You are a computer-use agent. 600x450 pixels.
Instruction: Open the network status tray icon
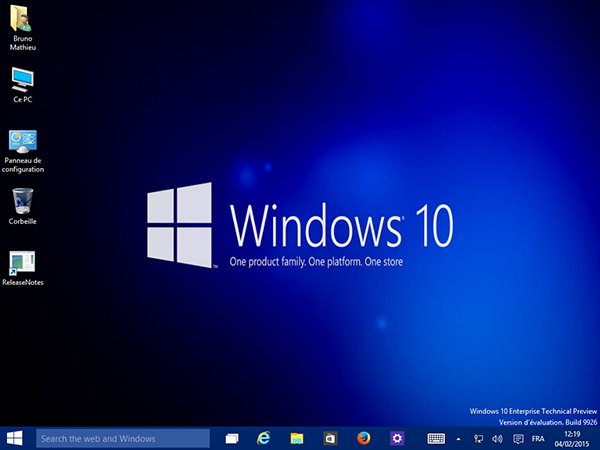pos(478,438)
